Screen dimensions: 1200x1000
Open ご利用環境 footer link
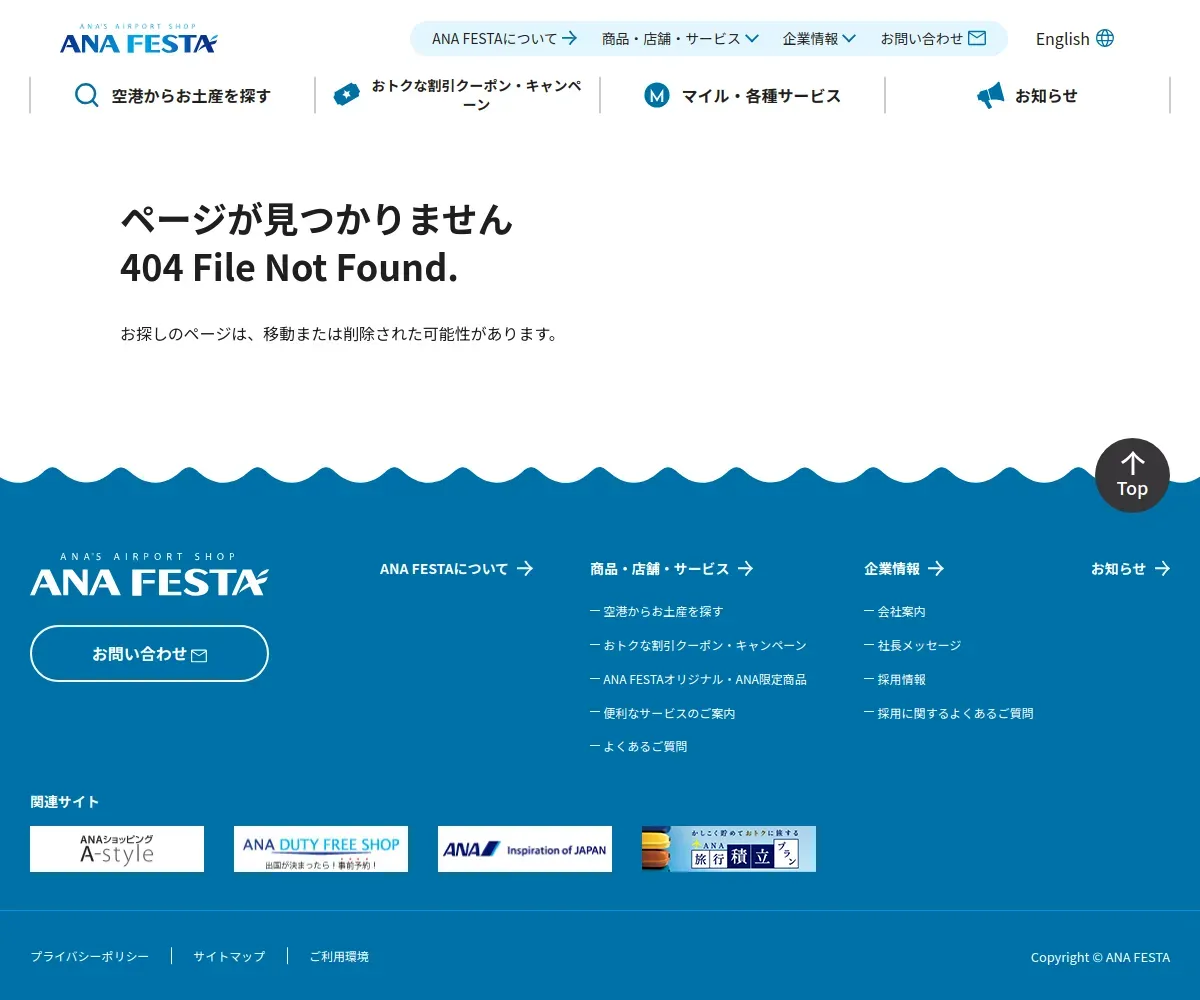point(339,956)
